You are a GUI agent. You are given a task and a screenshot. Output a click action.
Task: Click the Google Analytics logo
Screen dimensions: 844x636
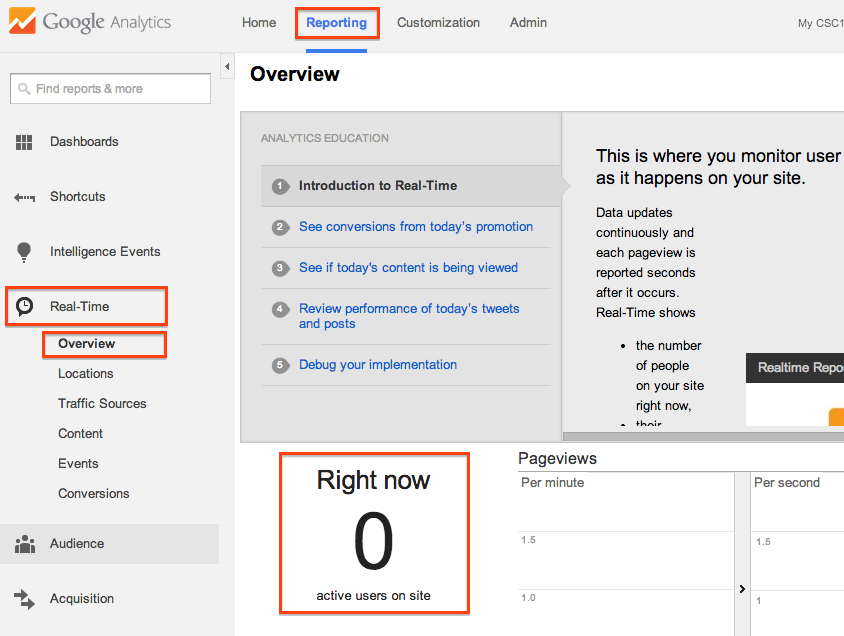point(90,22)
